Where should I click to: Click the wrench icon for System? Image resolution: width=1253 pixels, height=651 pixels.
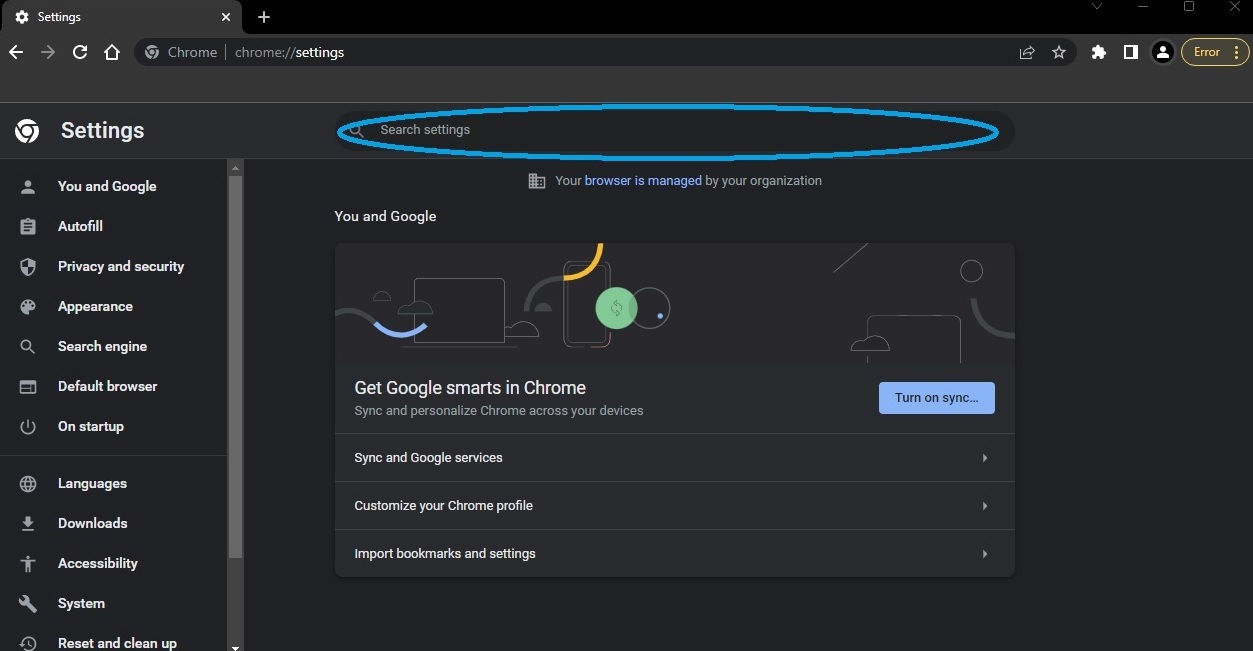(28, 603)
